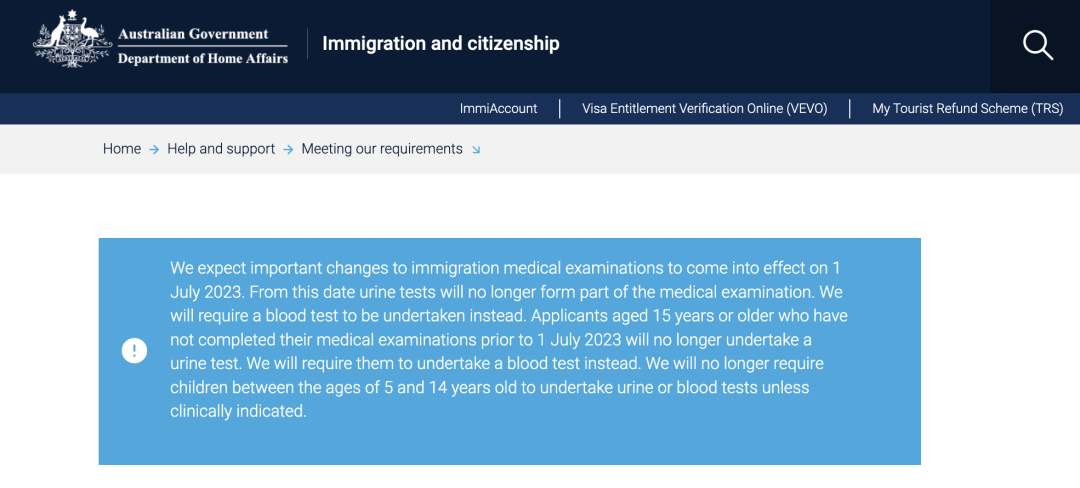Screen dimensions: 1080x488
Task: Open the ImmiAccount link
Action: click(498, 109)
